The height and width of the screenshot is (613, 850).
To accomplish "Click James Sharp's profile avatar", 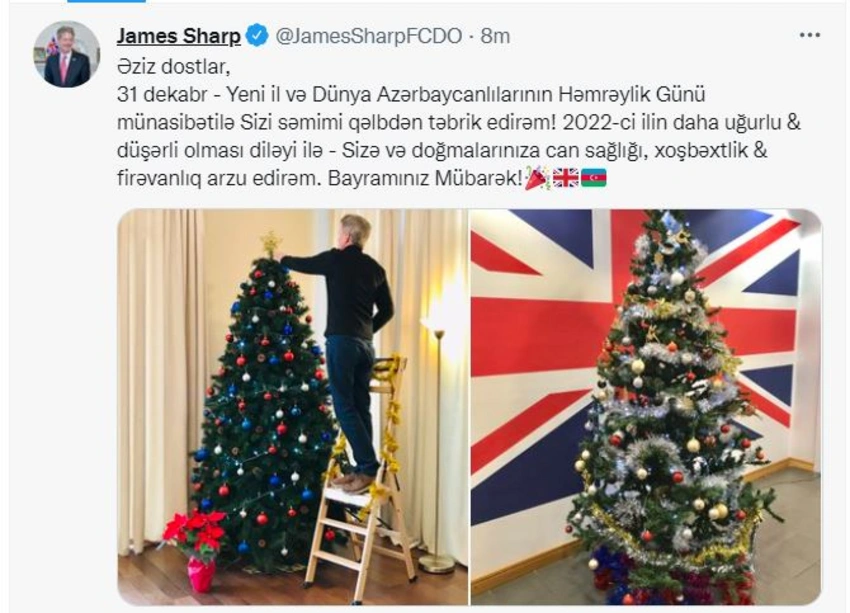I will tap(67, 54).
